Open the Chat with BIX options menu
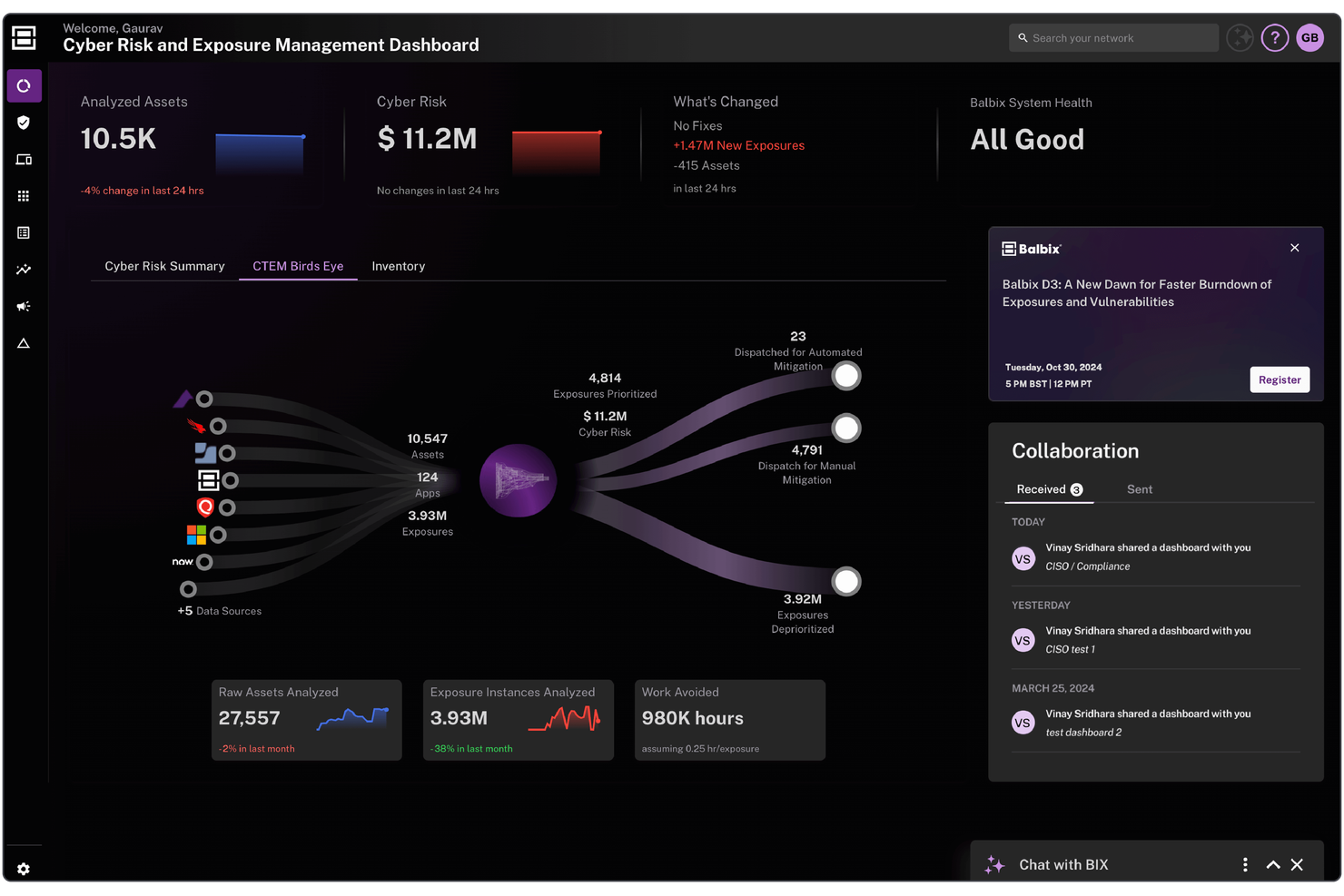This screenshot has width=1344, height=896. 1245,863
